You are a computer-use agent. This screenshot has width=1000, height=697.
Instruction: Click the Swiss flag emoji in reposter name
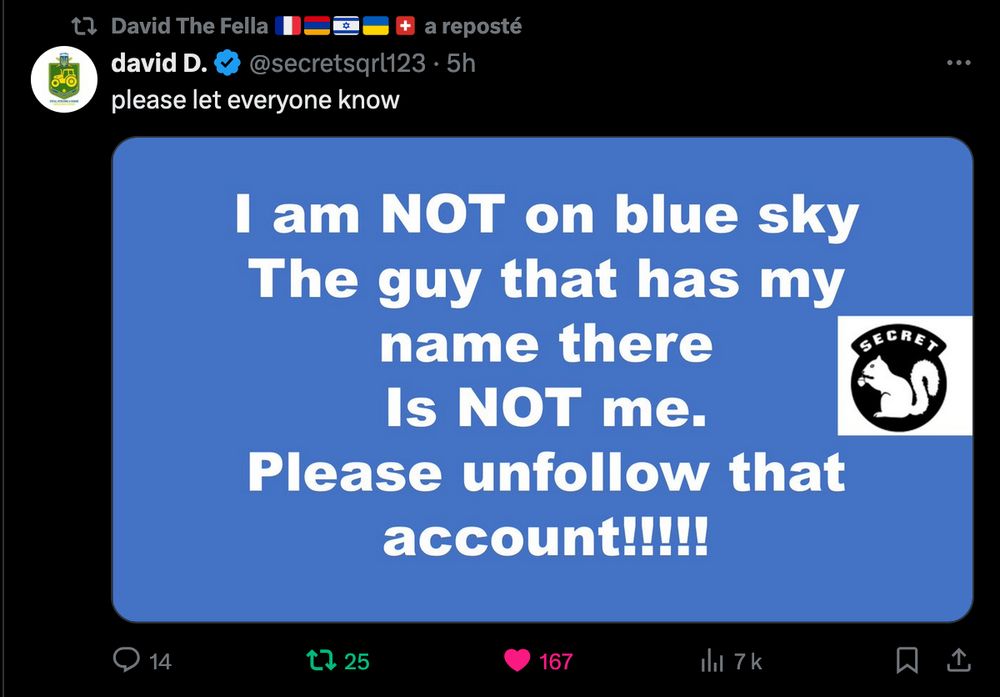[x=405, y=26]
